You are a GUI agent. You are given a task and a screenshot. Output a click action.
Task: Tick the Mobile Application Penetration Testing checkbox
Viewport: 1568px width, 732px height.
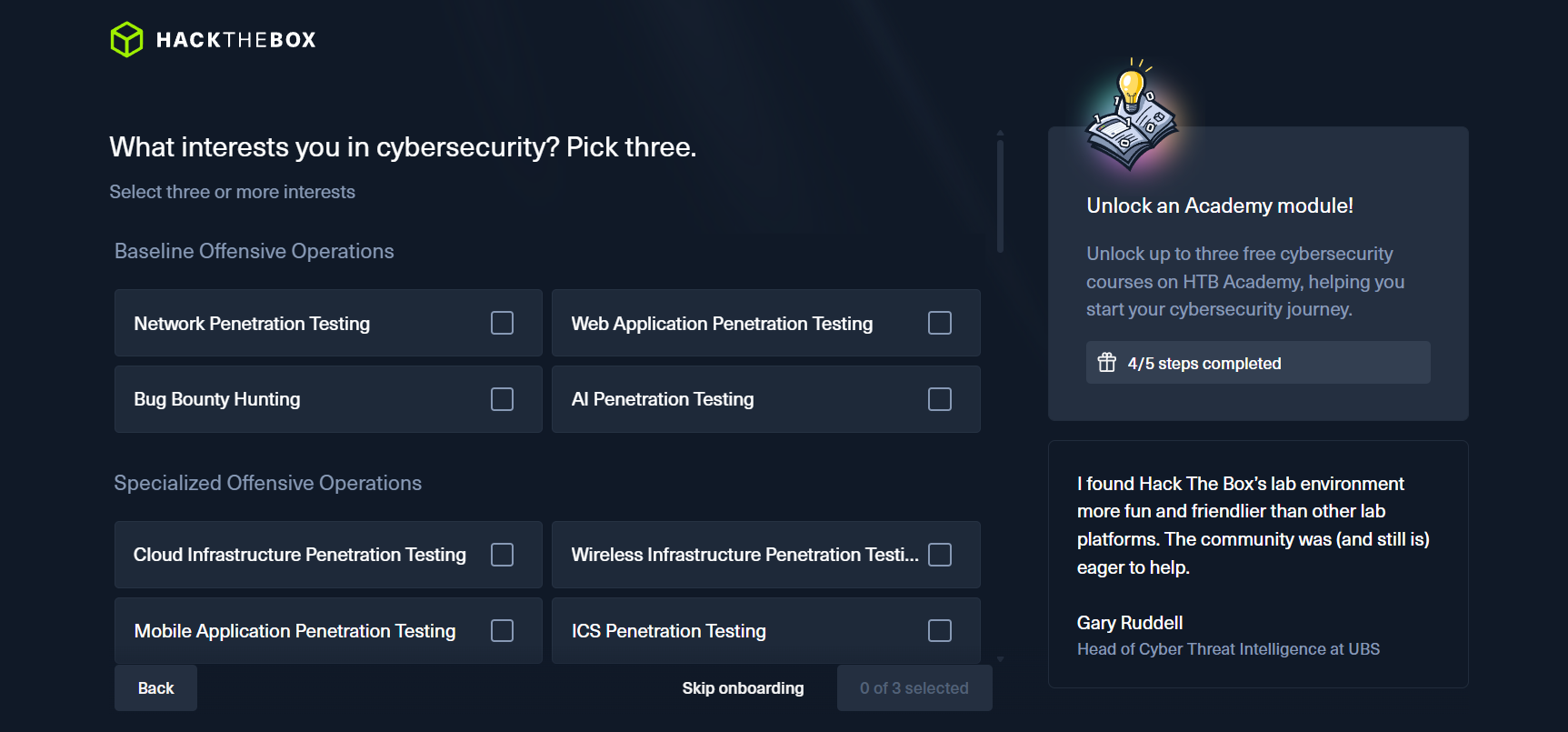click(x=502, y=631)
